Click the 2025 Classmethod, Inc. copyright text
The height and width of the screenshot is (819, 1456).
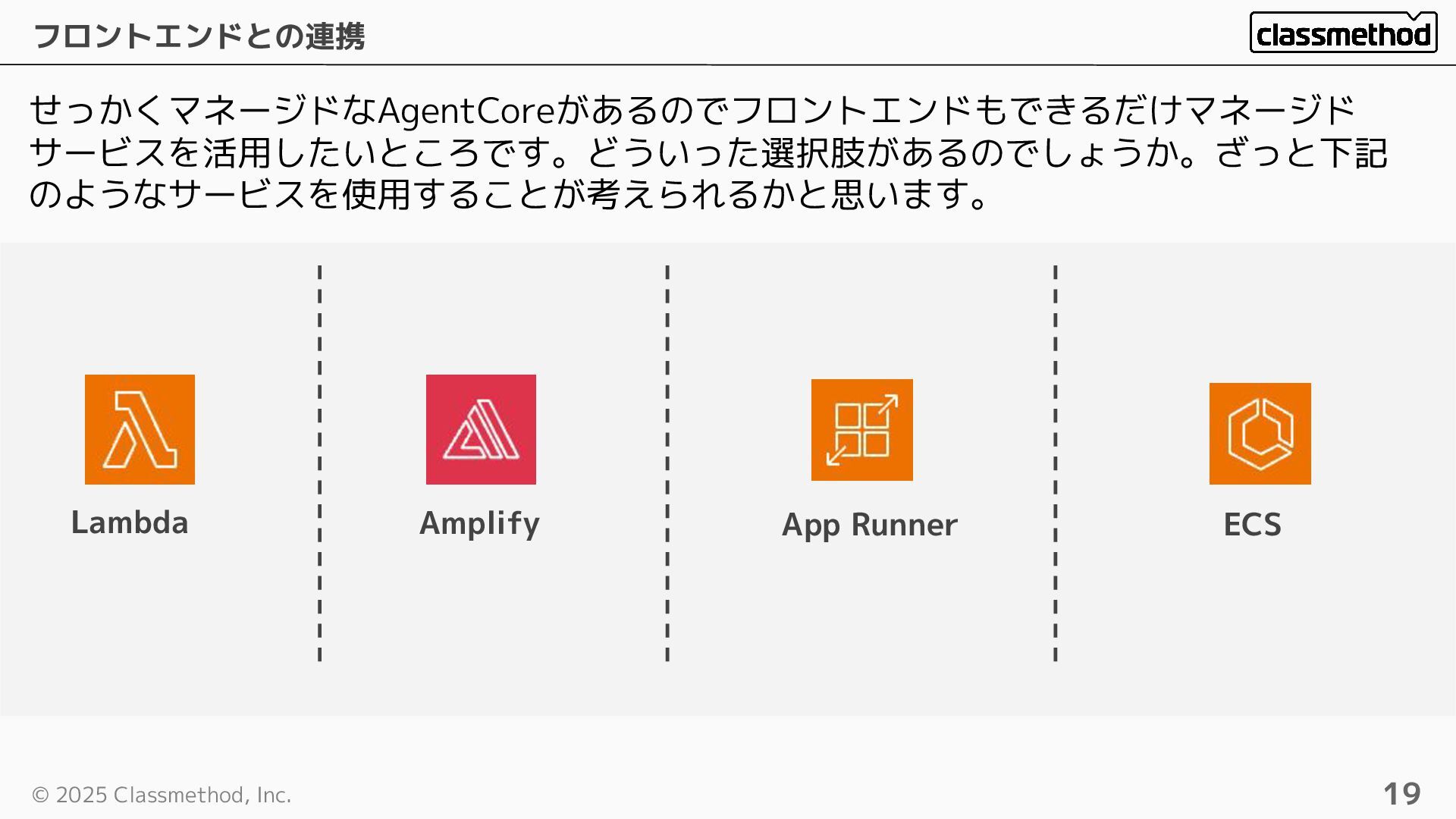tap(162, 795)
